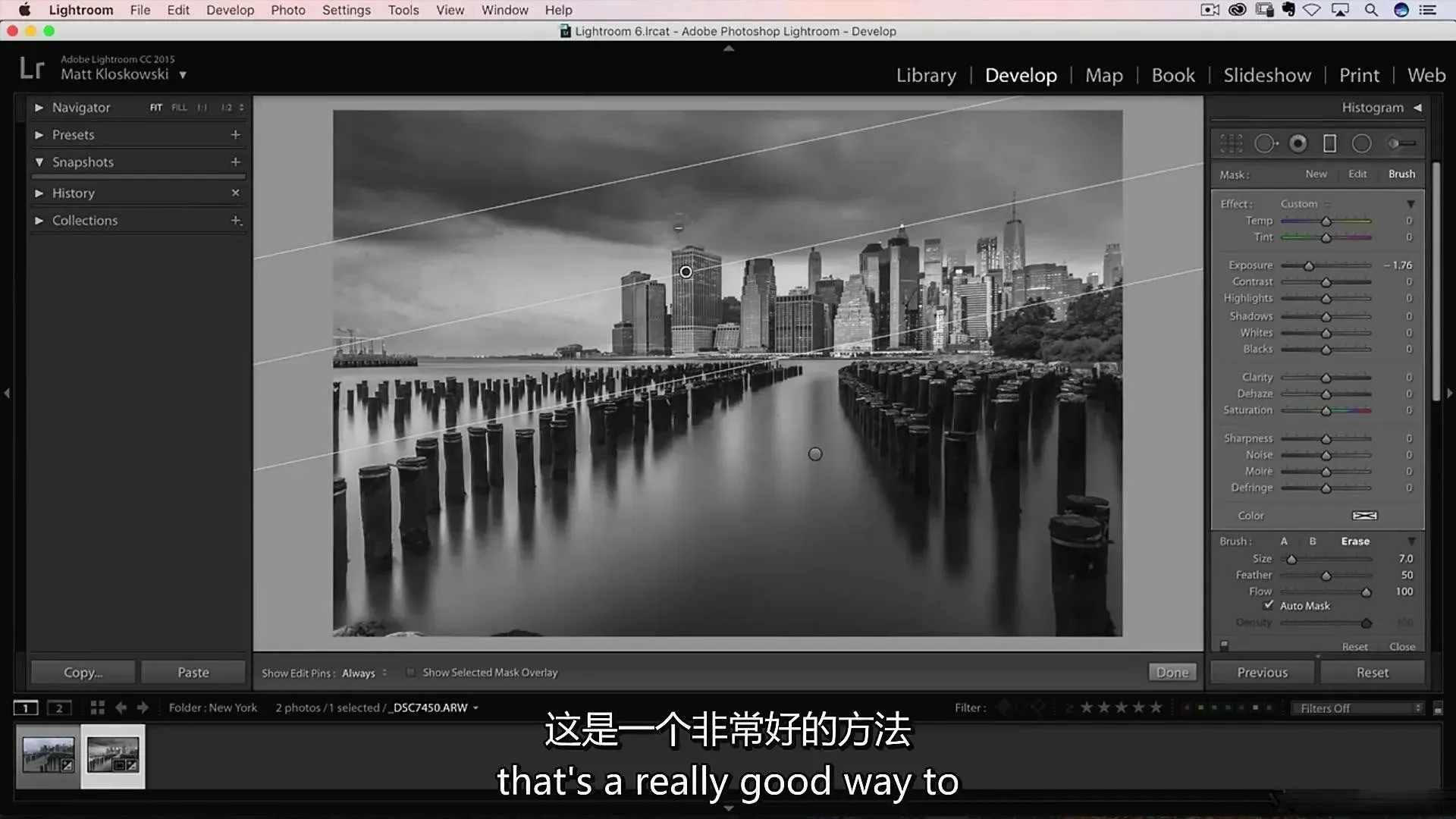This screenshot has width=1456, height=819.
Task: Select the Red Eye Correction tool icon
Action: pyautogui.click(x=1298, y=143)
